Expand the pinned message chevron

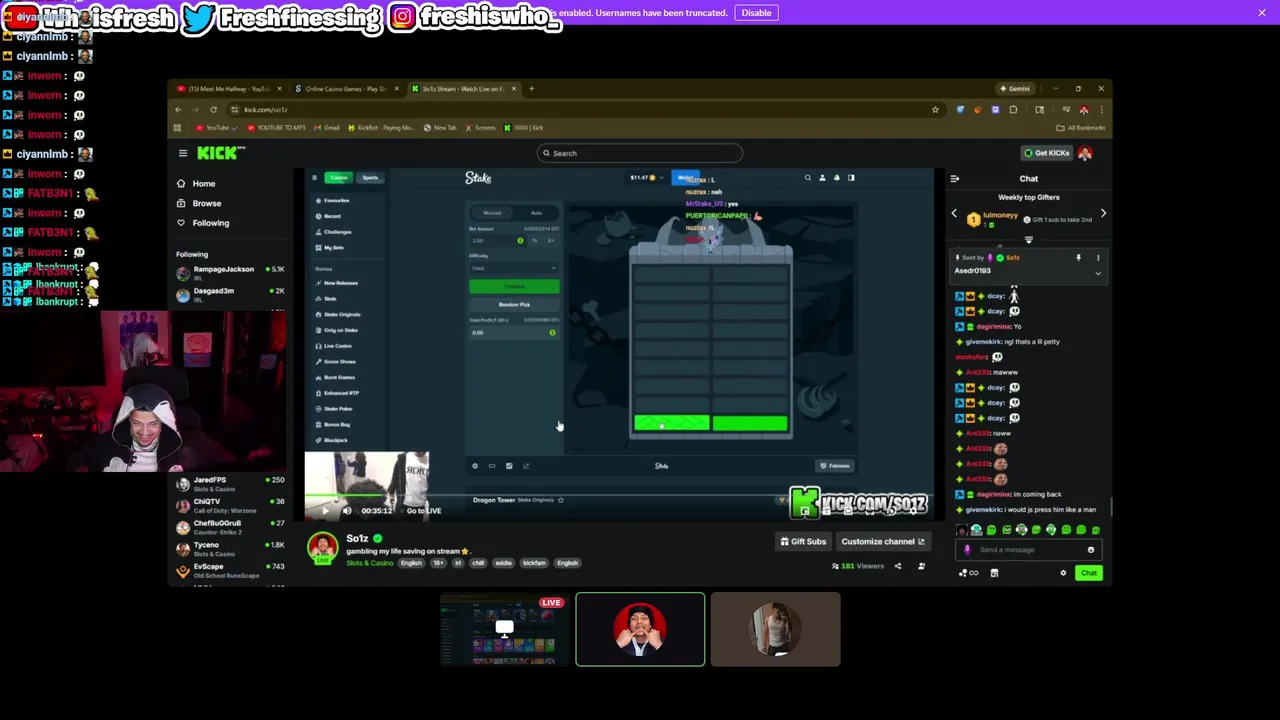pyautogui.click(x=1098, y=273)
